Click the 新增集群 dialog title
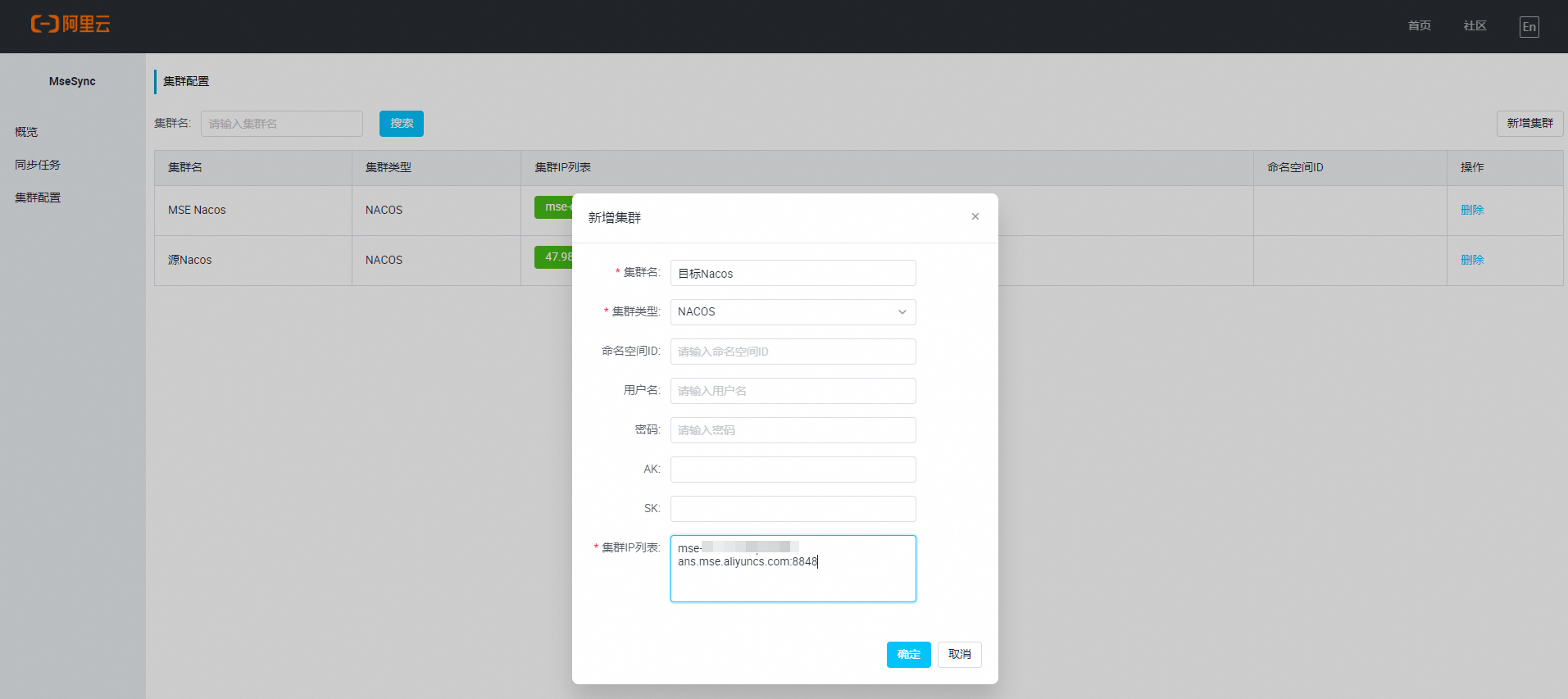Viewport: 1568px width, 699px height. 615,218
